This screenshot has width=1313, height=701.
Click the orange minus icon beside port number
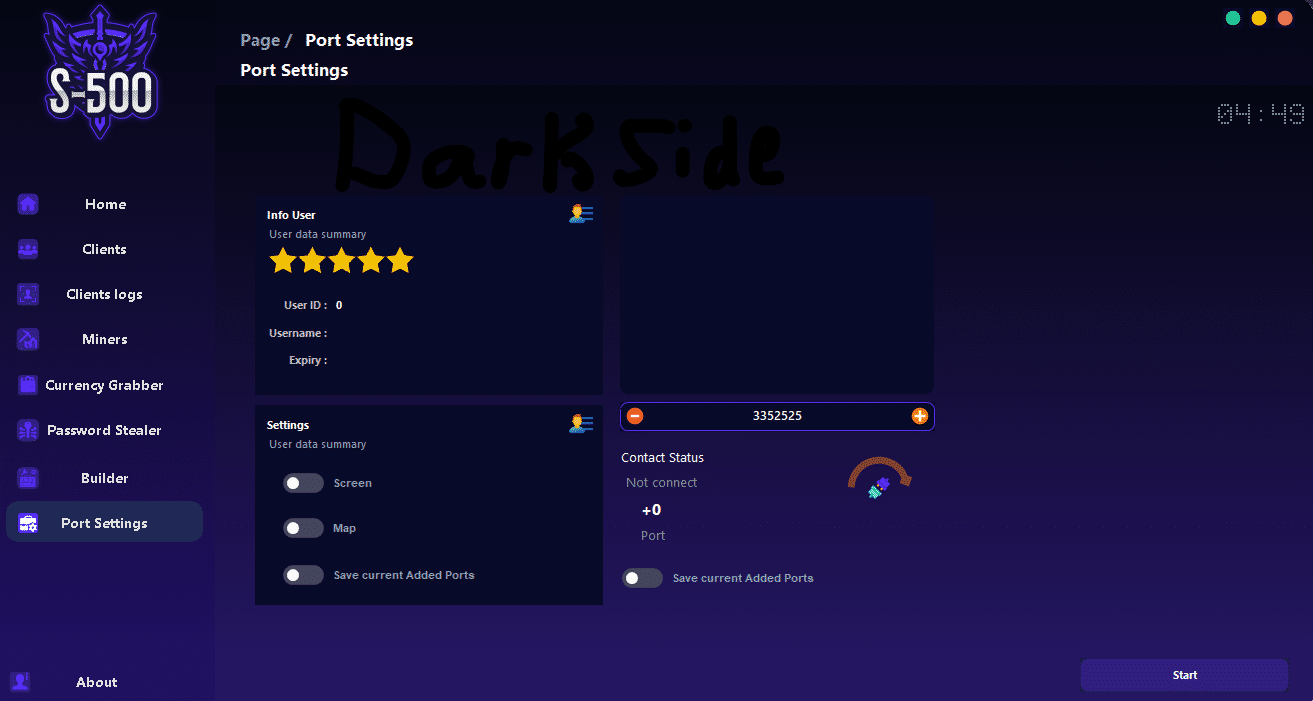click(635, 416)
